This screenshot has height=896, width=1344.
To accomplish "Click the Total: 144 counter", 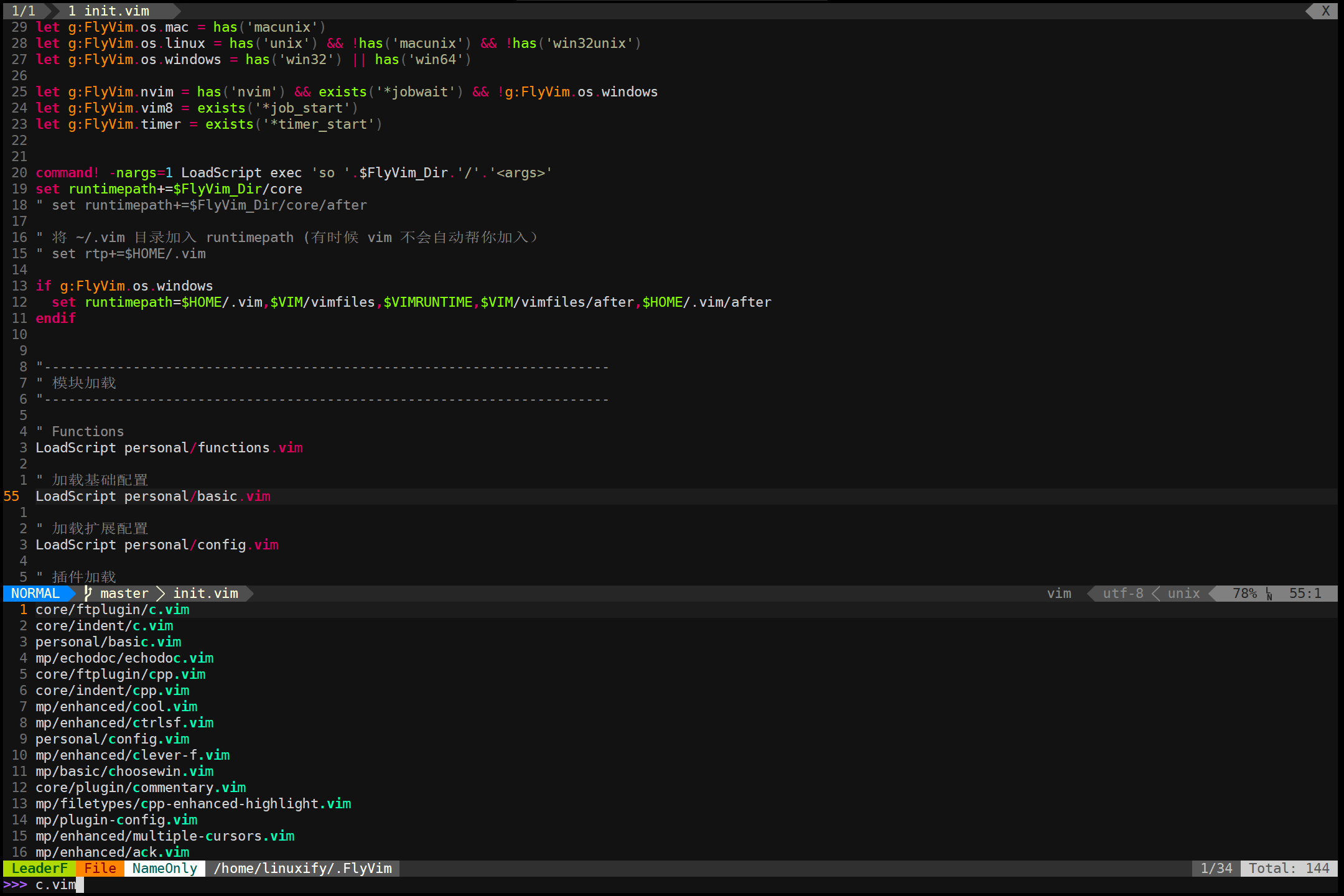I will [1289, 868].
